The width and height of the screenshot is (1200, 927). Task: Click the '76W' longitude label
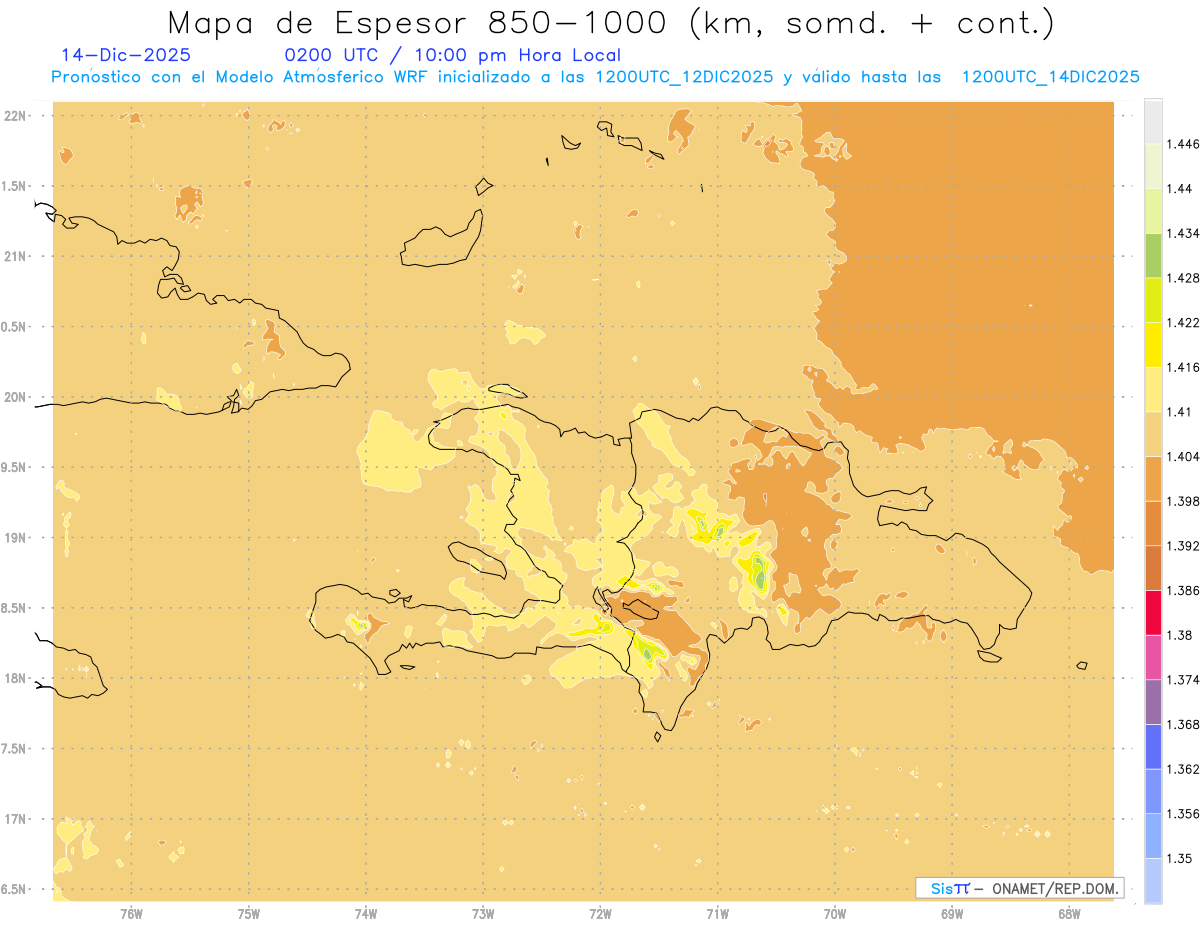[x=131, y=914]
